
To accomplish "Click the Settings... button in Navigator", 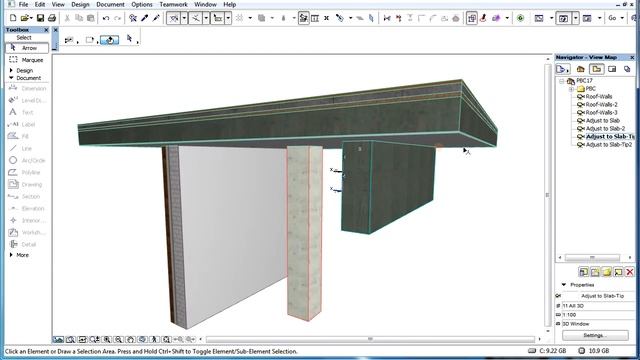I will pyautogui.click(x=595, y=335).
